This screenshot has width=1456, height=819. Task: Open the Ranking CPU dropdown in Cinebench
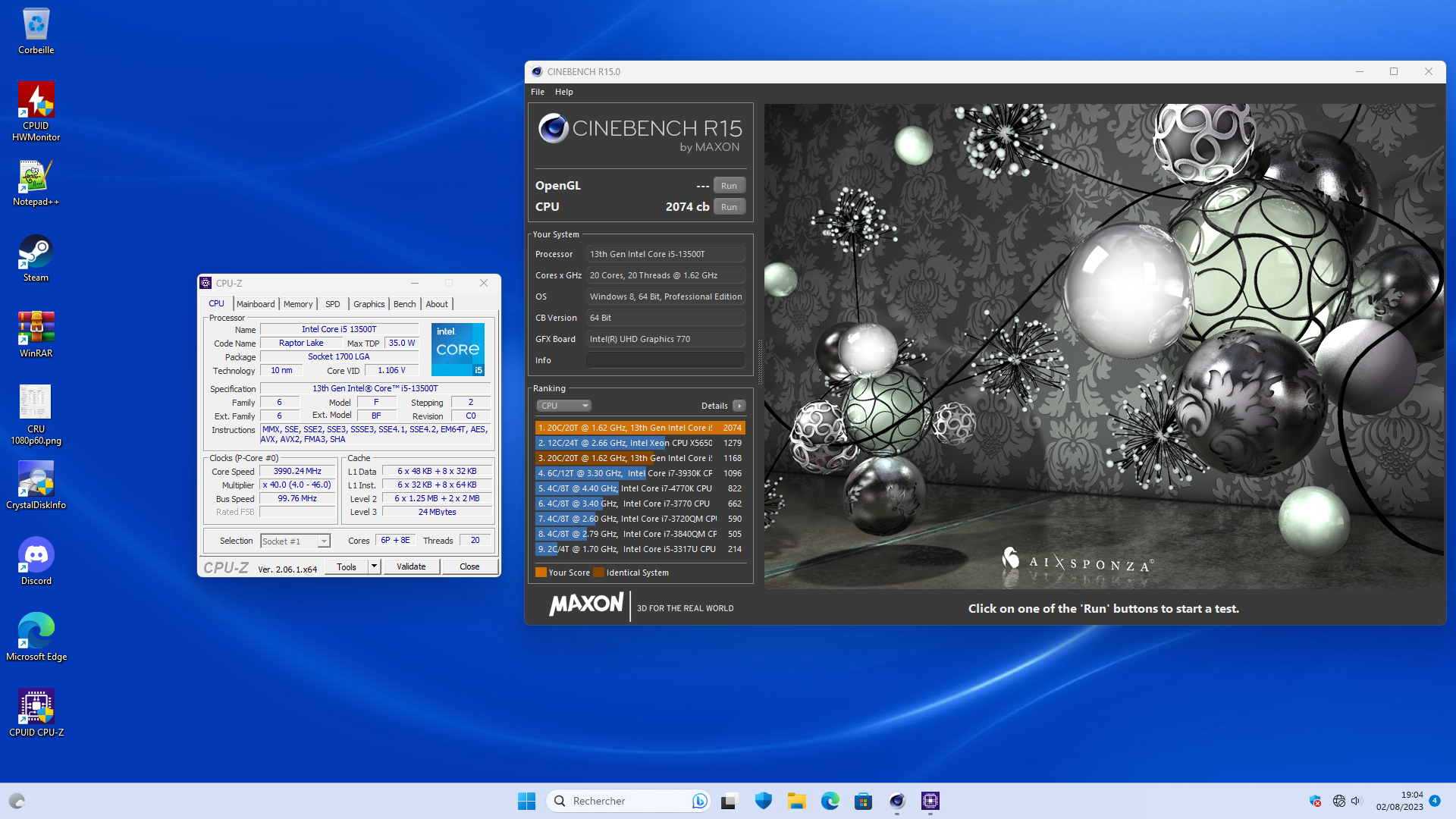coord(563,406)
